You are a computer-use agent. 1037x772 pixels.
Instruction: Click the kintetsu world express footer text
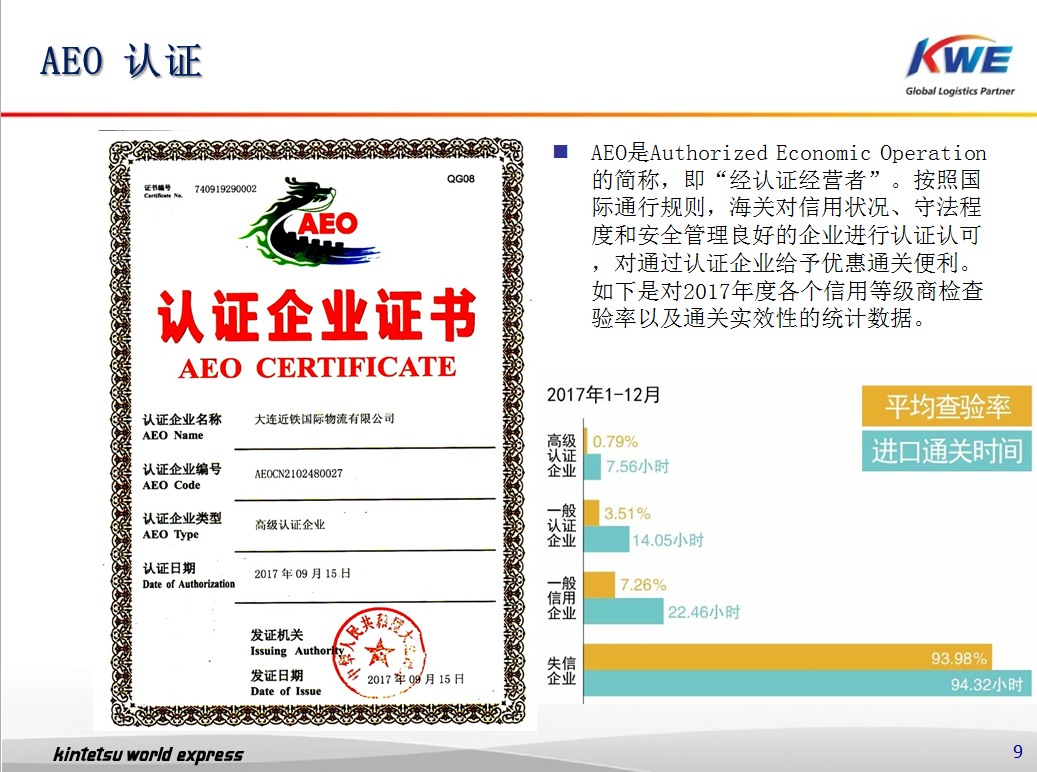(x=148, y=754)
